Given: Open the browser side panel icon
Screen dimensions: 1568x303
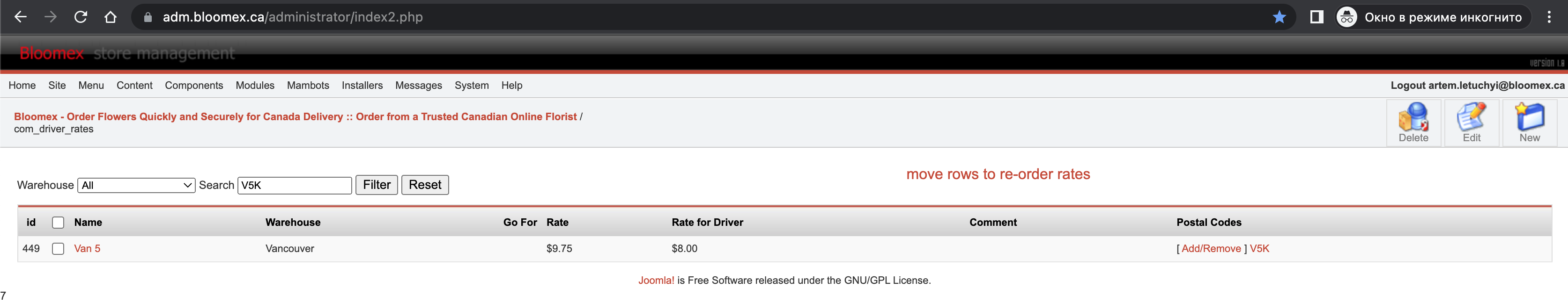Looking at the screenshot, I should point(1317,17).
